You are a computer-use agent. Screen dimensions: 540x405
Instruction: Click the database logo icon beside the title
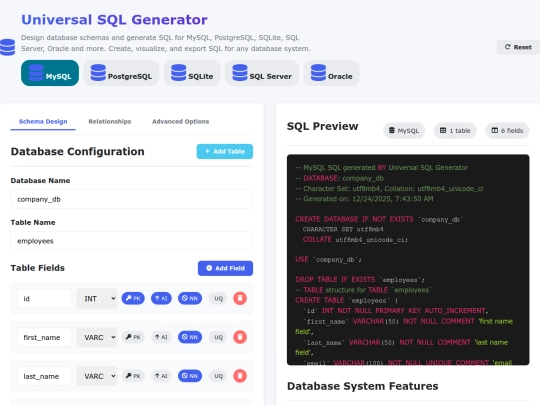coord(7,47)
